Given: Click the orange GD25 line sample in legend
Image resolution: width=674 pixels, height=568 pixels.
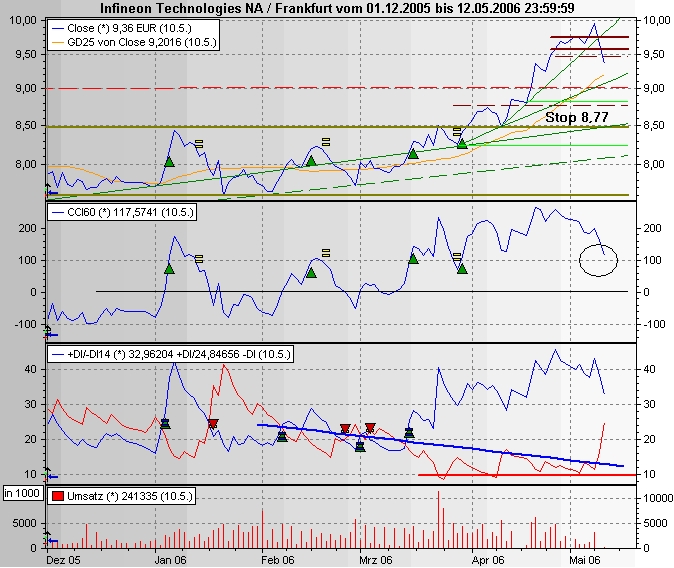Looking at the screenshot, I should (58, 42).
